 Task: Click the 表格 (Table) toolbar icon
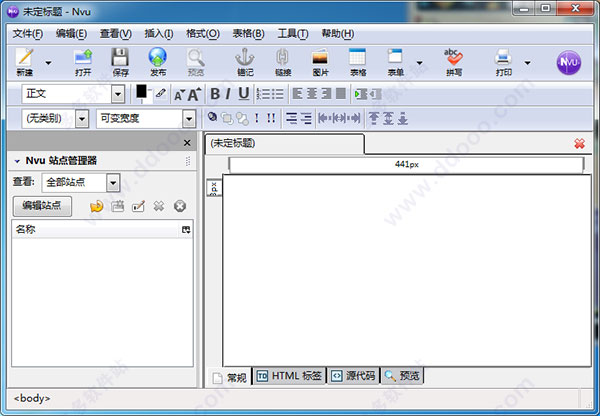point(358,62)
